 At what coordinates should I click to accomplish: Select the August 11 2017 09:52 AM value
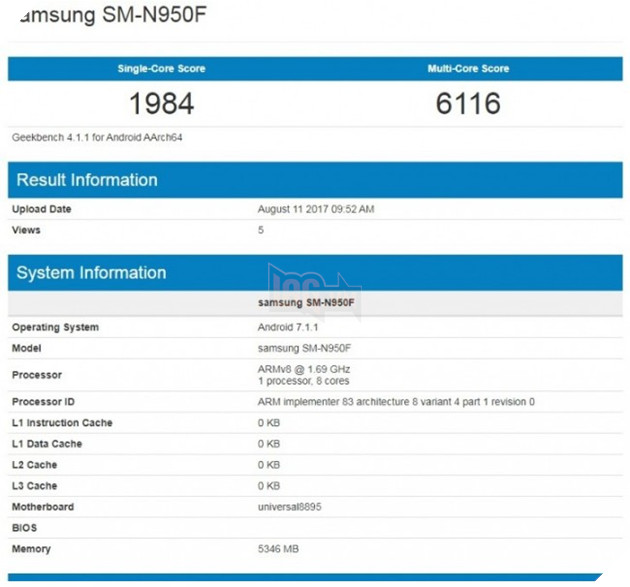point(316,209)
